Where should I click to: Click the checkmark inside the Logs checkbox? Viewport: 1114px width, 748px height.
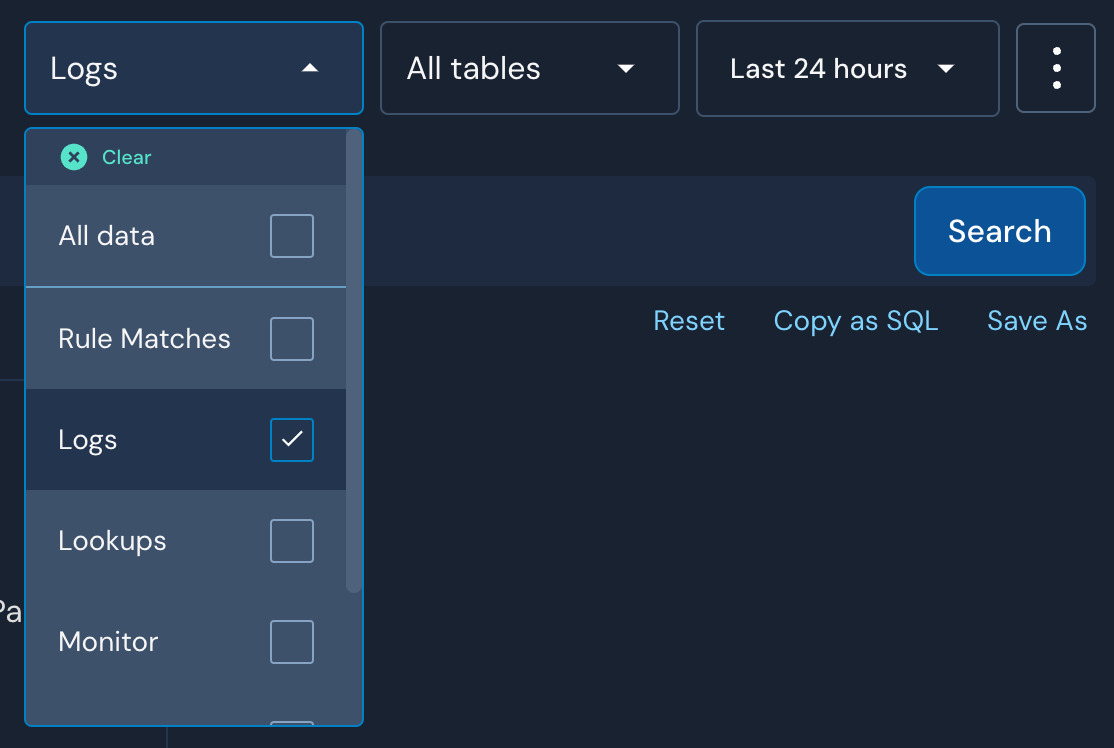291,439
